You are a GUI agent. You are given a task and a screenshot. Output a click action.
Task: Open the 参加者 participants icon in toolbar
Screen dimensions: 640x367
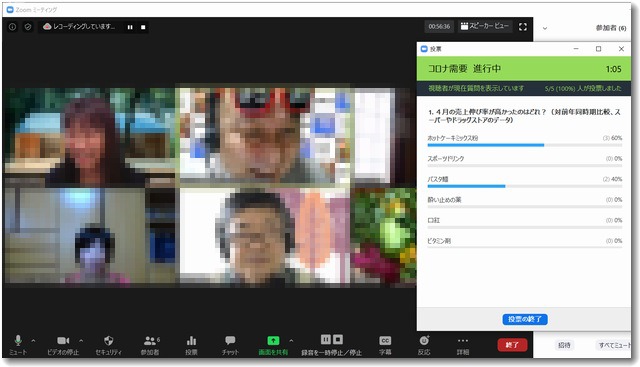pyautogui.click(x=150, y=340)
